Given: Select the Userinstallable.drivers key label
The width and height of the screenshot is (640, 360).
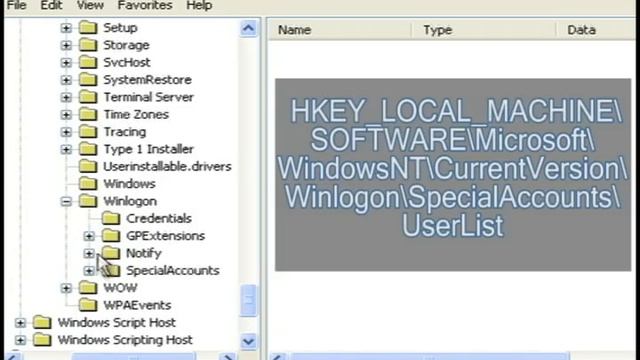Looking at the screenshot, I should 167,167.
